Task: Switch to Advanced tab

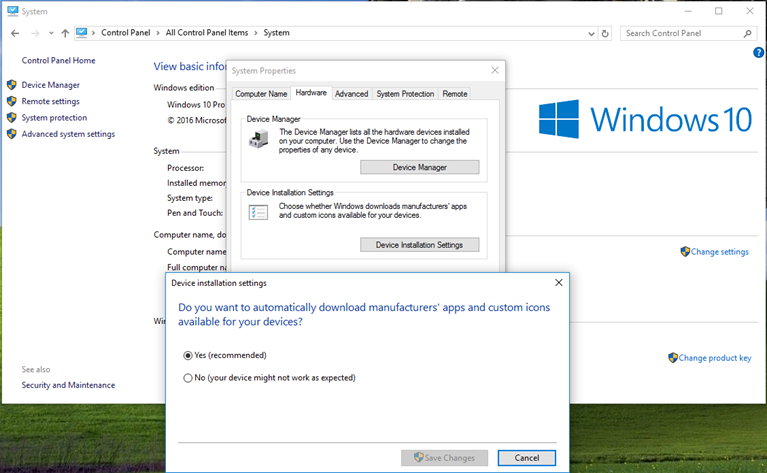Action: pos(351,94)
